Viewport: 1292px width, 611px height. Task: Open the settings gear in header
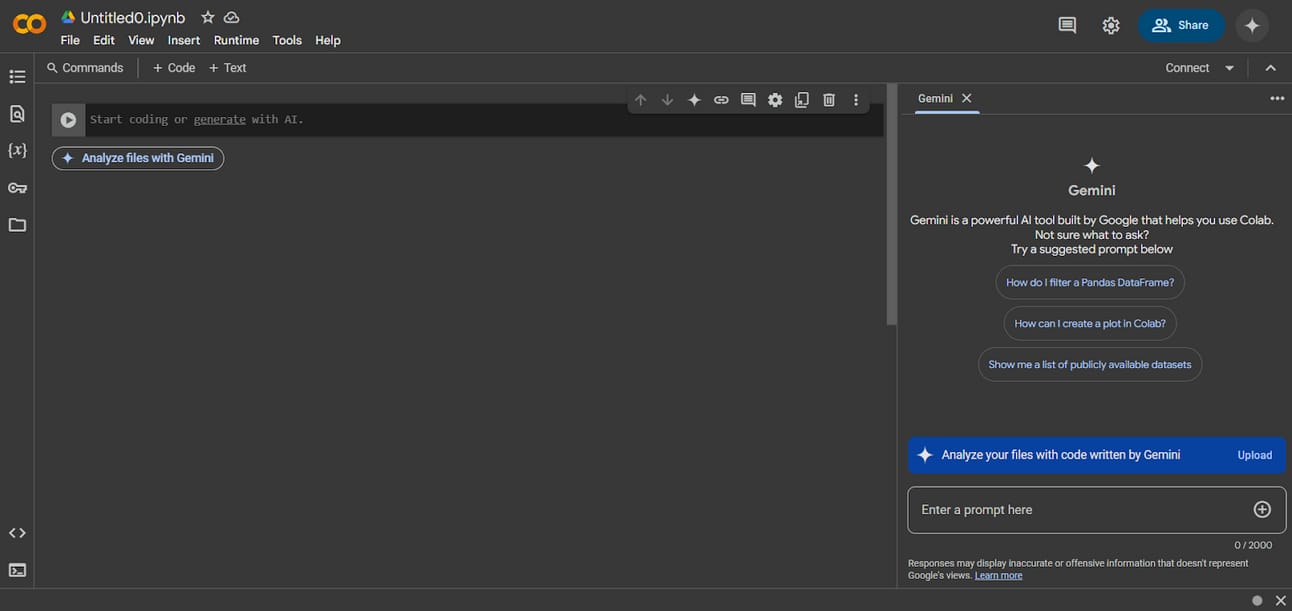[x=1111, y=26]
